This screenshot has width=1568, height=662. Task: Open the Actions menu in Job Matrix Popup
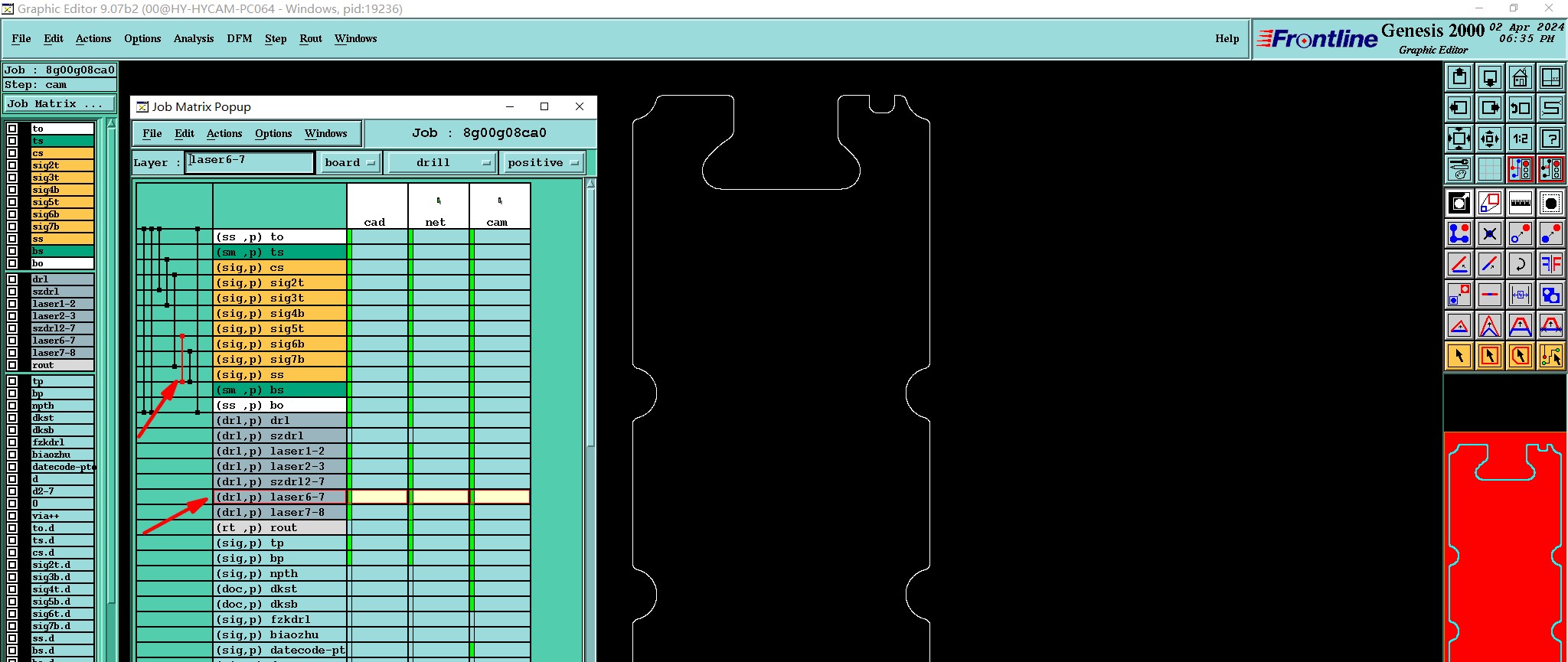[x=224, y=133]
